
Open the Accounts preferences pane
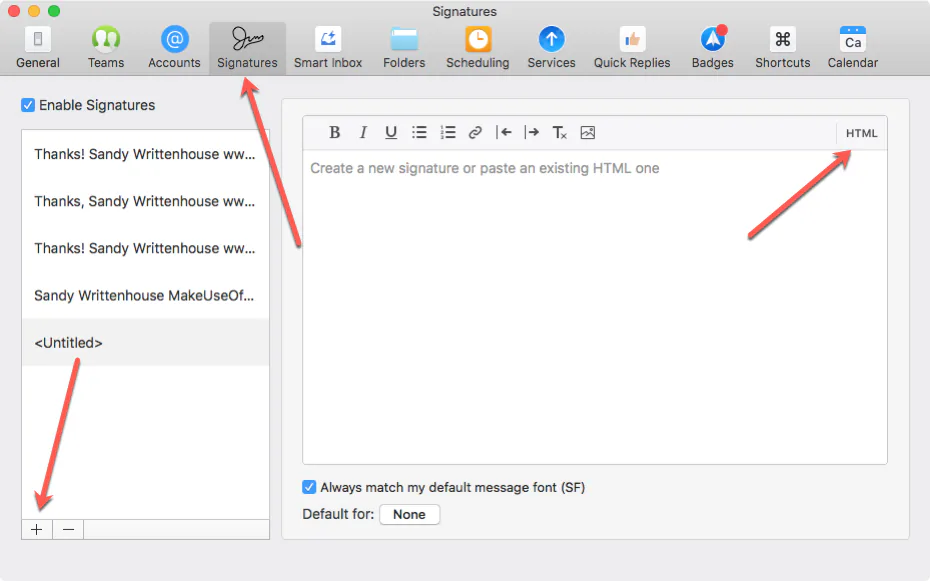[174, 49]
